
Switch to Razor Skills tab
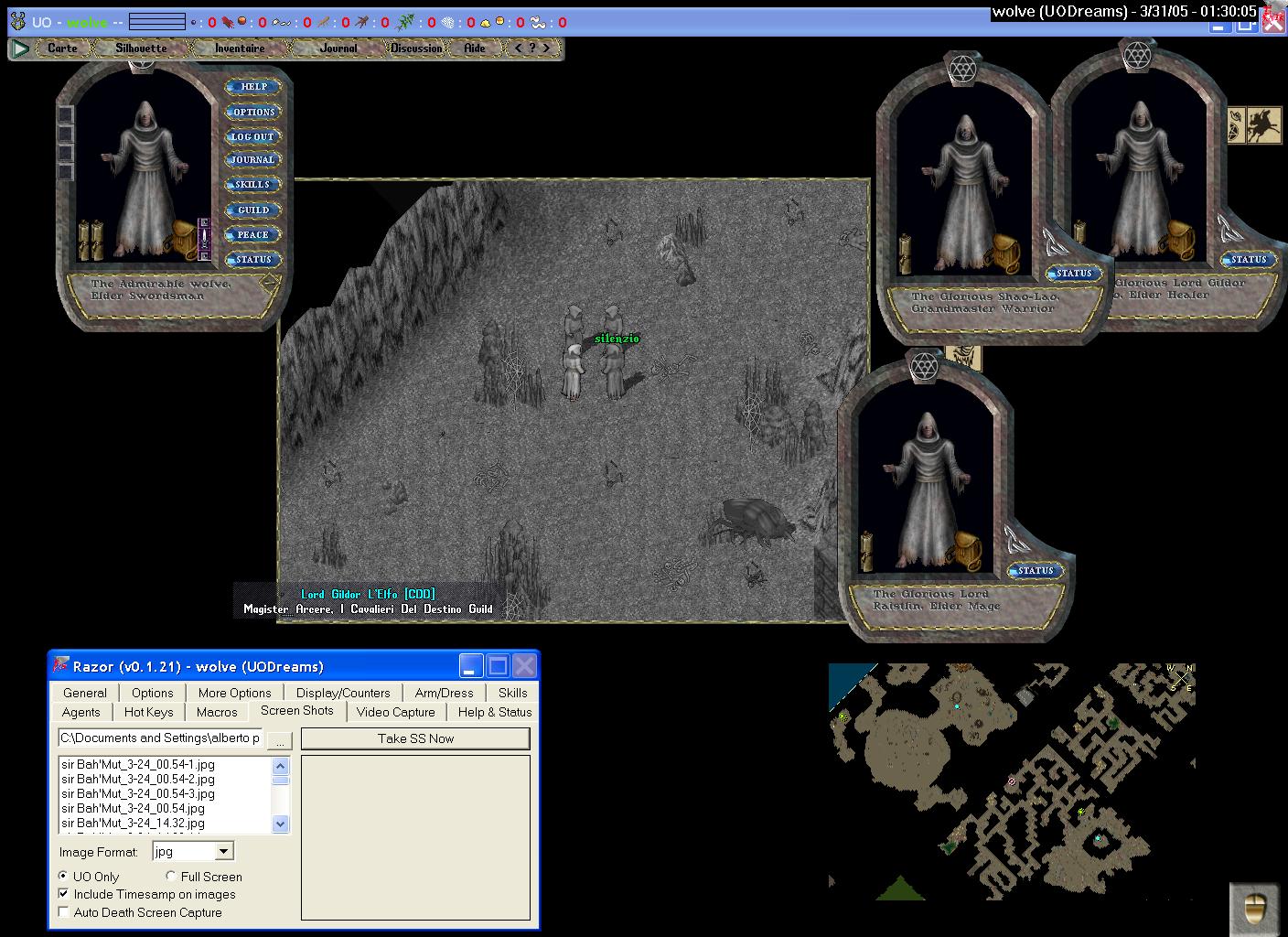512,693
